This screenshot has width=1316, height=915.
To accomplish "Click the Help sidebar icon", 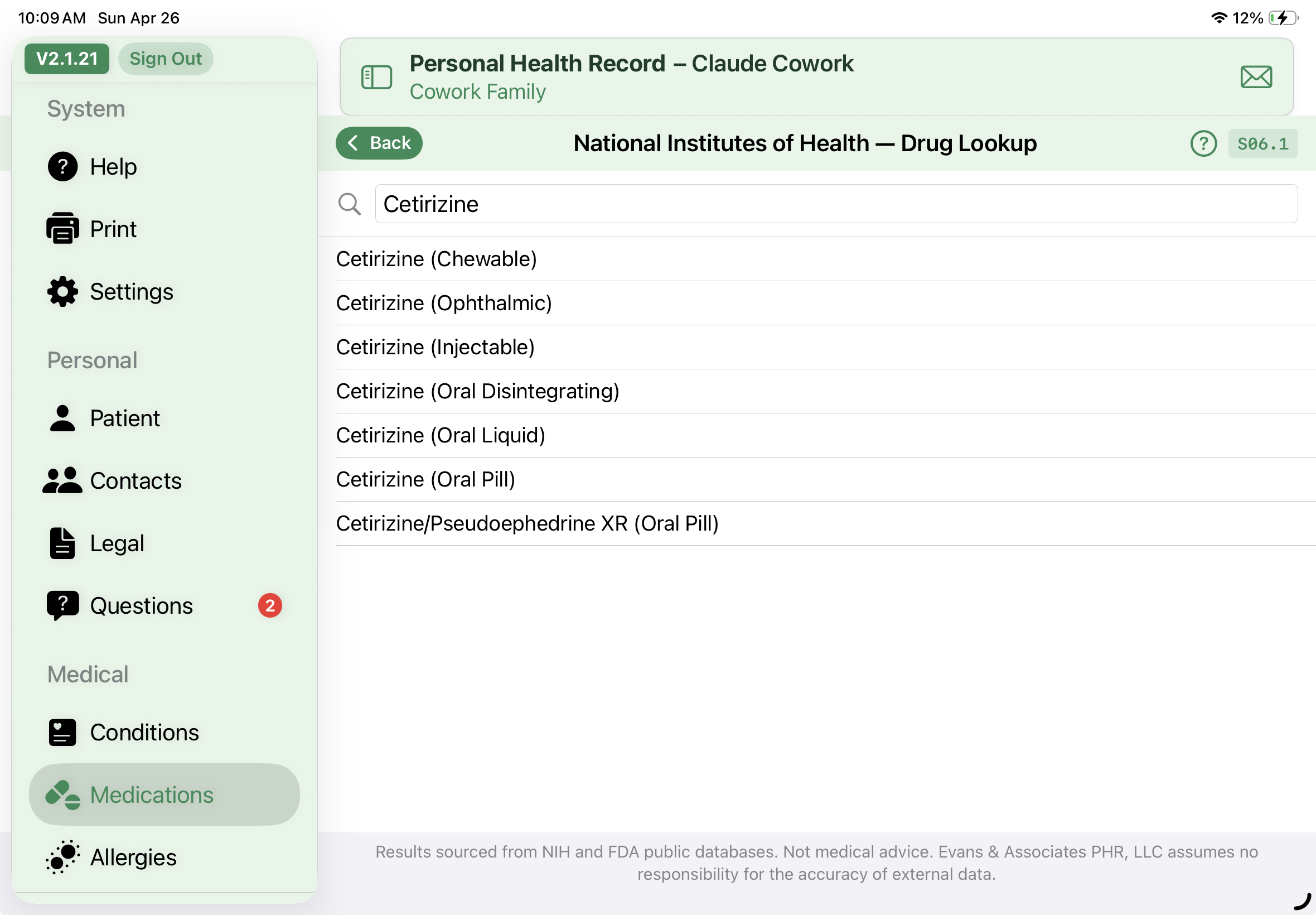I will click(x=62, y=167).
